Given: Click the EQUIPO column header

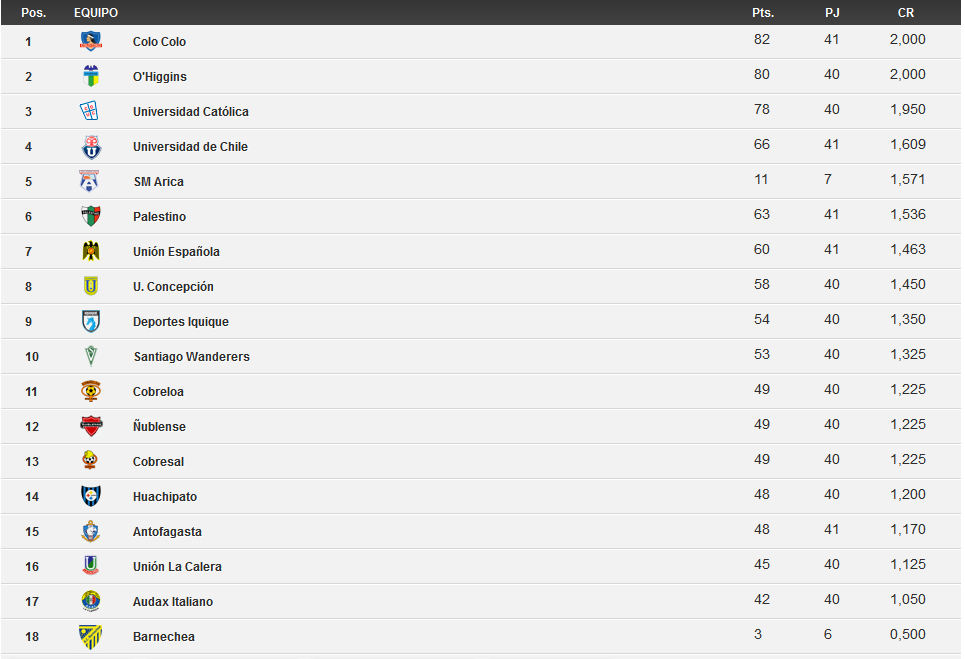Looking at the screenshot, I should (x=96, y=12).
